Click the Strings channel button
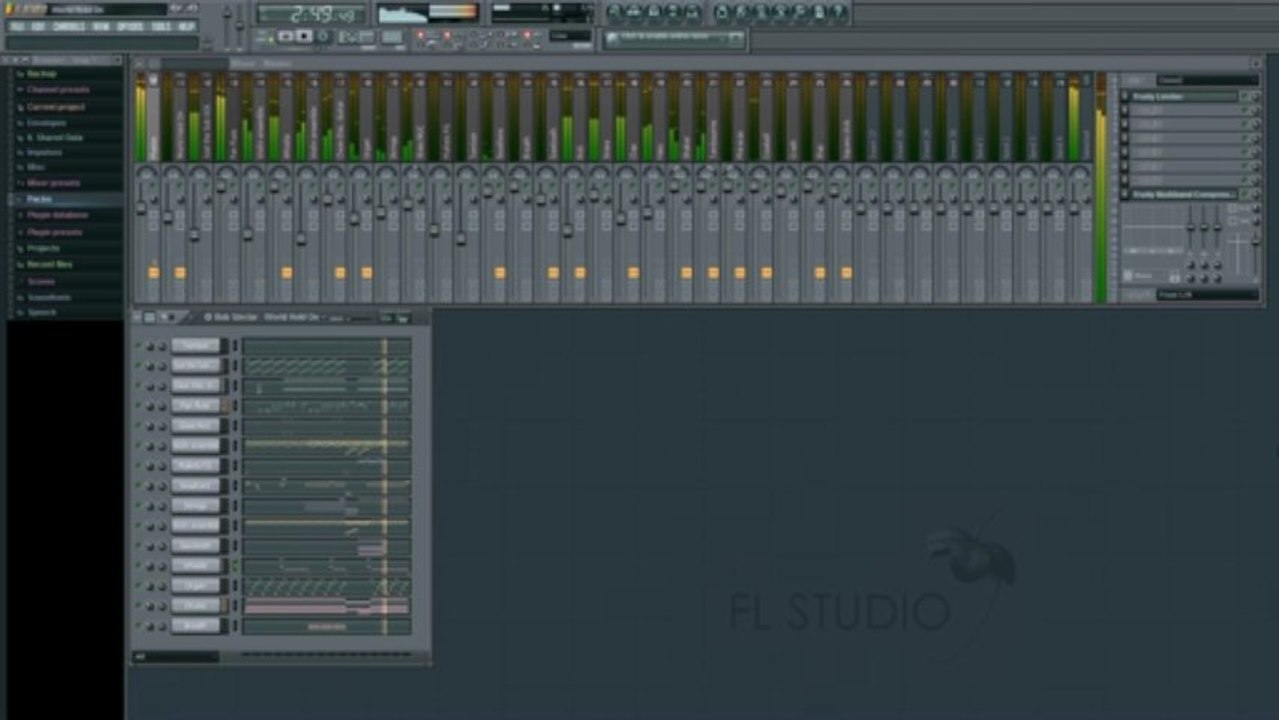Viewport: 1279px width, 720px height. [195, 505]
